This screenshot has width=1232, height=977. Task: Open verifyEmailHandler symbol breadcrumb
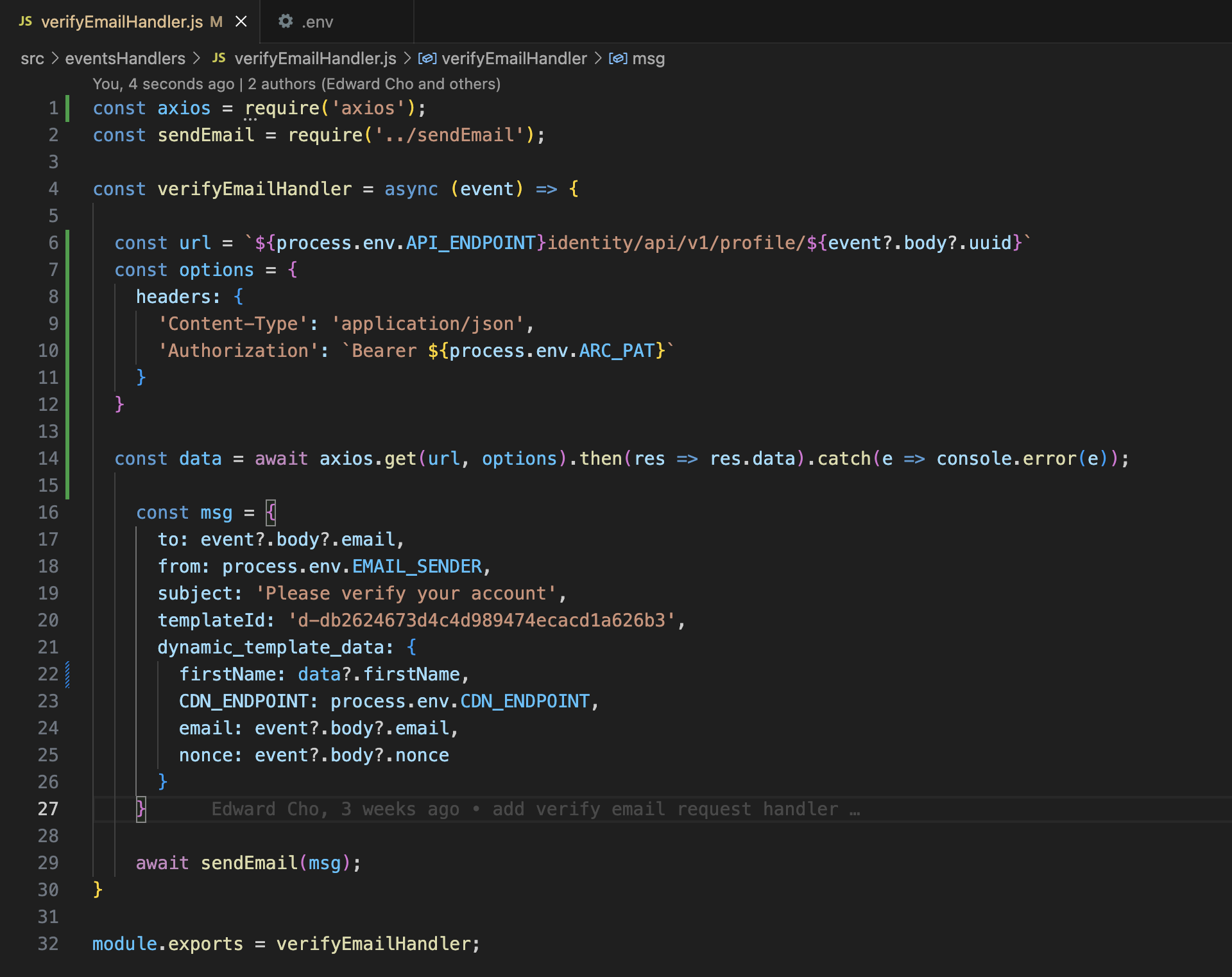[x=514, y=58]
